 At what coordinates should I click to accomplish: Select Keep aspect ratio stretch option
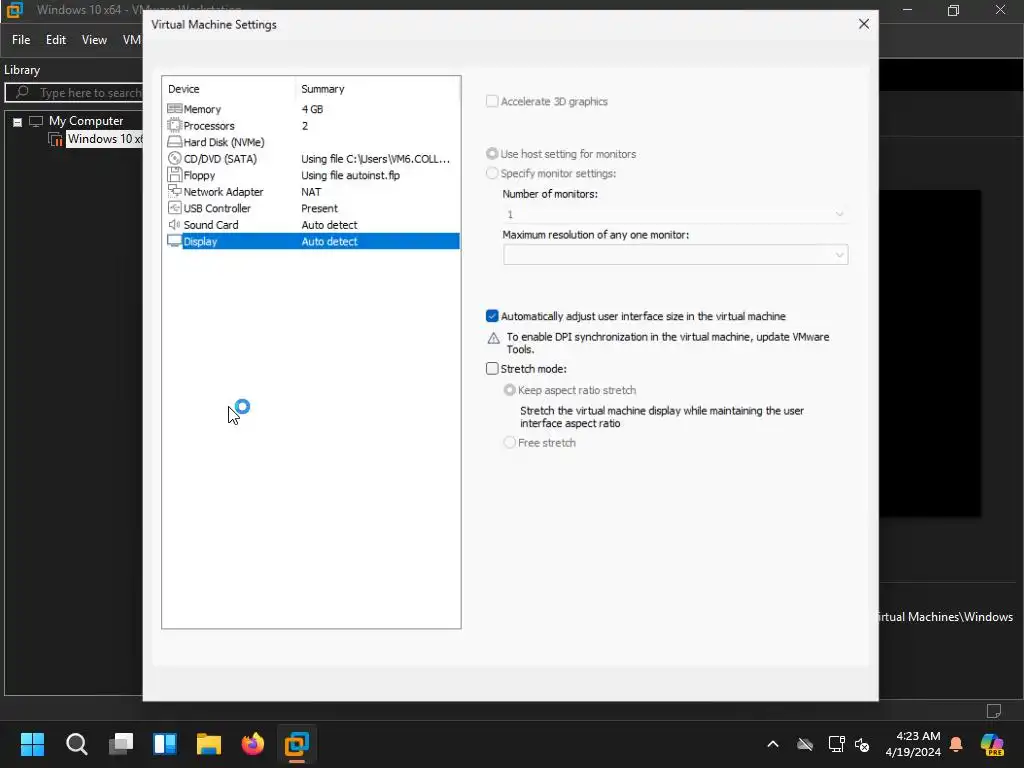click(x=509, y=390)
